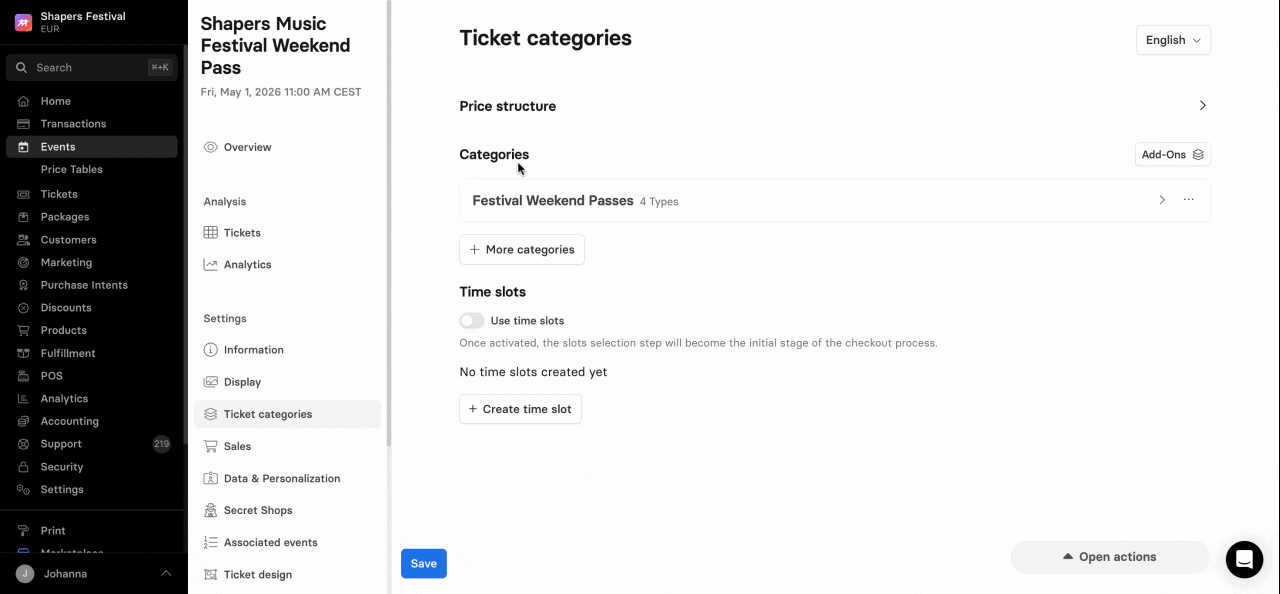Open the English language dropdown
Viewport: 1280px width, 594px height.
[1173, 40]
